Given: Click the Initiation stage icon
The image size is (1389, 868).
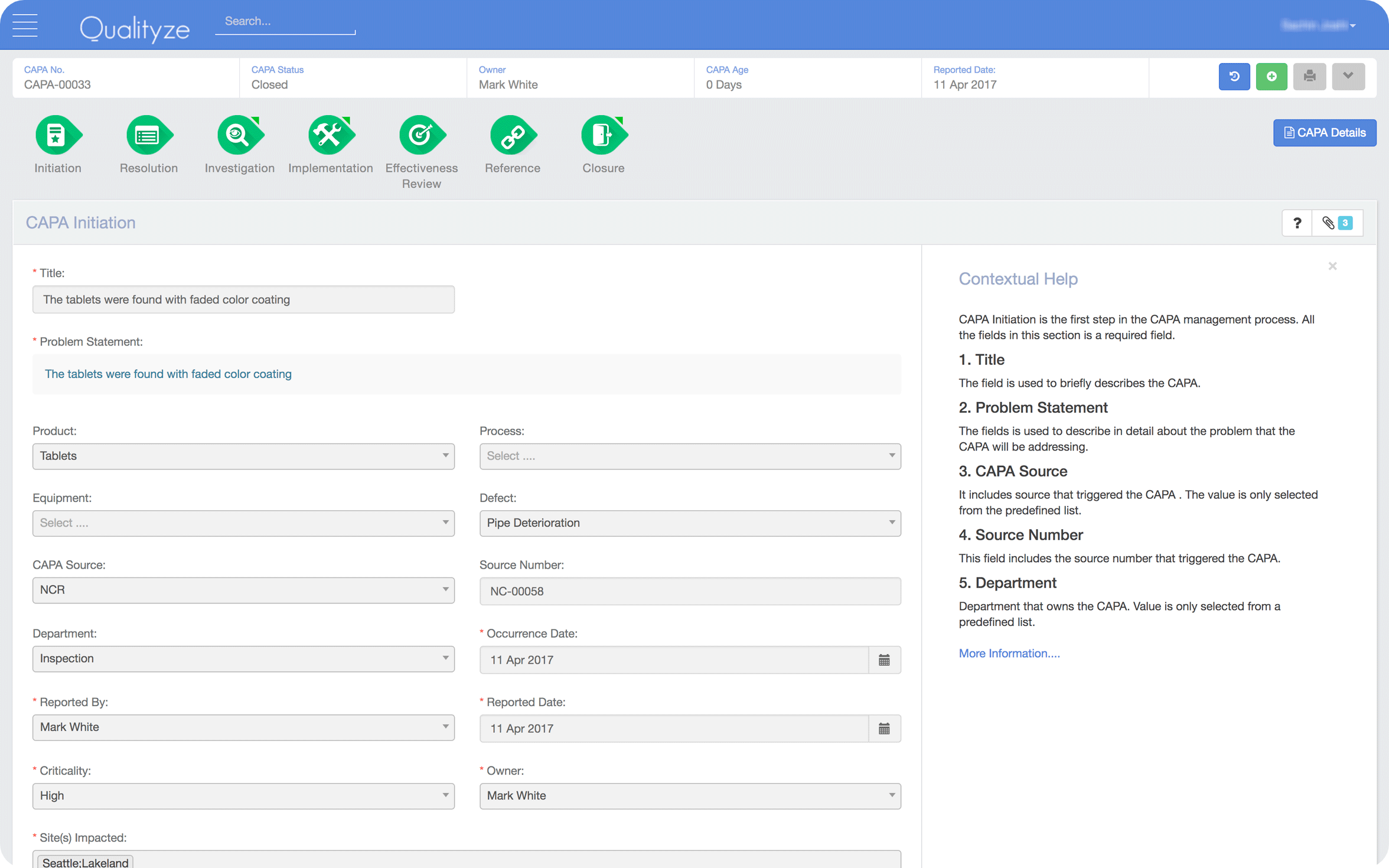Looking at the screenshot, I should pos(57,135).
